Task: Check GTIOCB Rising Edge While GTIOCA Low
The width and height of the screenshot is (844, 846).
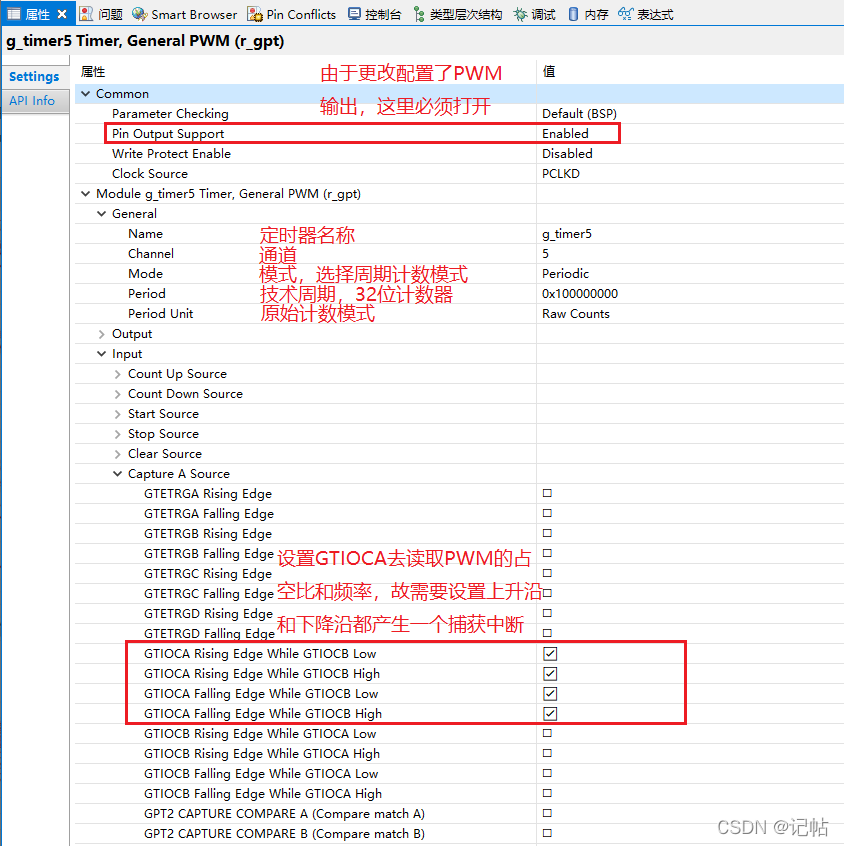Action: pos(547,733)
